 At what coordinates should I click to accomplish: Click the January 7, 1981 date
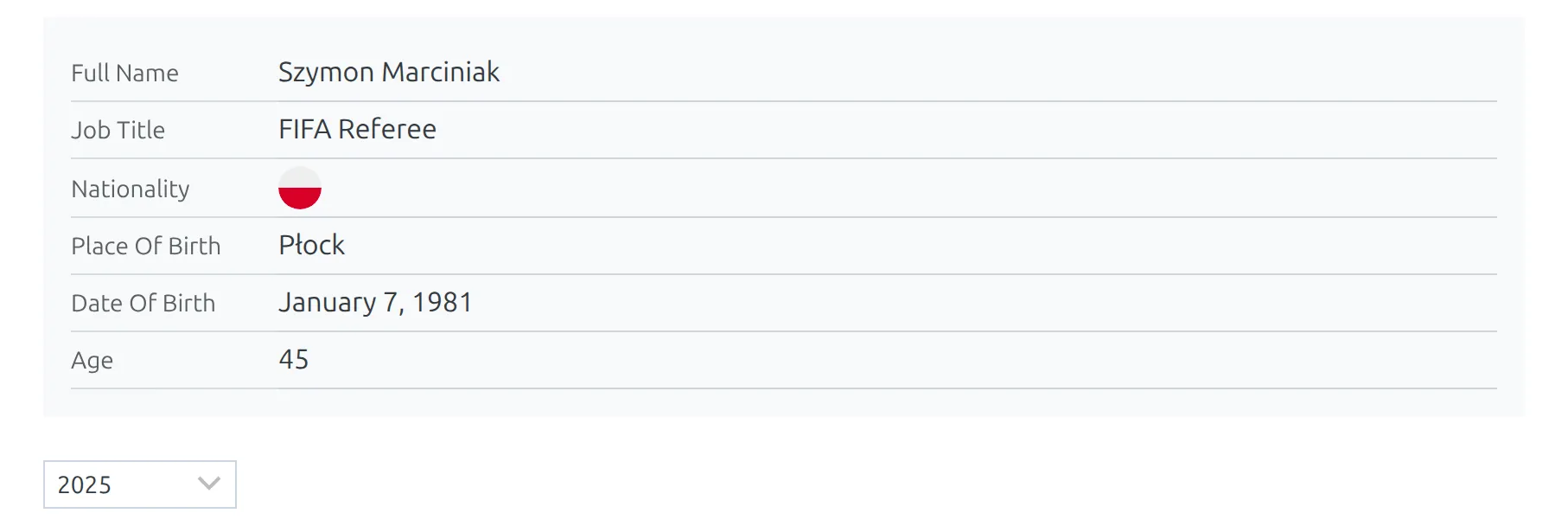point(375,302)
